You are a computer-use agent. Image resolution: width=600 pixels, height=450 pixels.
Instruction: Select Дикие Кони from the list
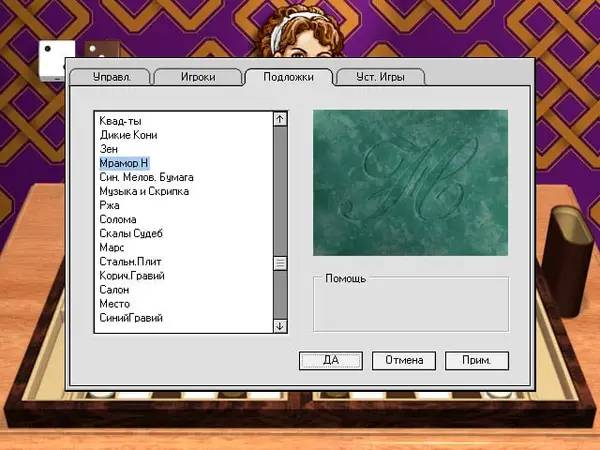(x=128, y=135)
